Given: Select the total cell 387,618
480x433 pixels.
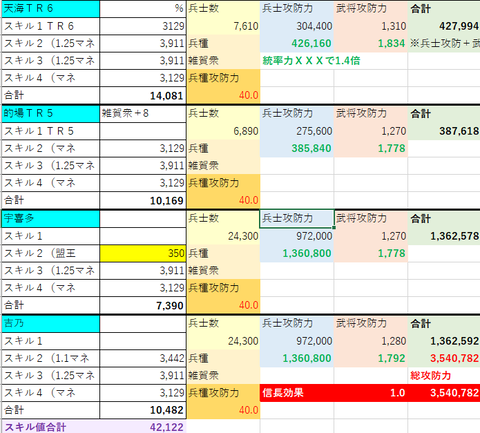Looking at the screenshot, I should click(x=444, y=131).
